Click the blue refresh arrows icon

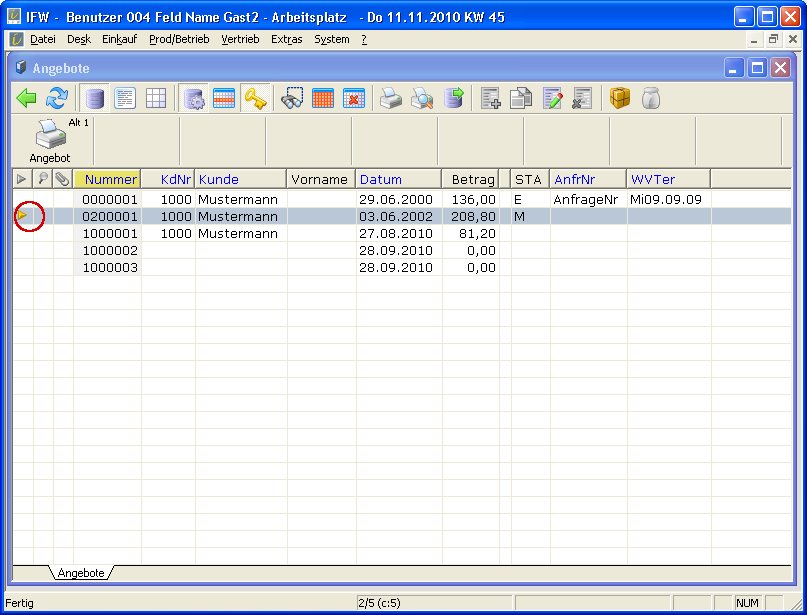57,98
